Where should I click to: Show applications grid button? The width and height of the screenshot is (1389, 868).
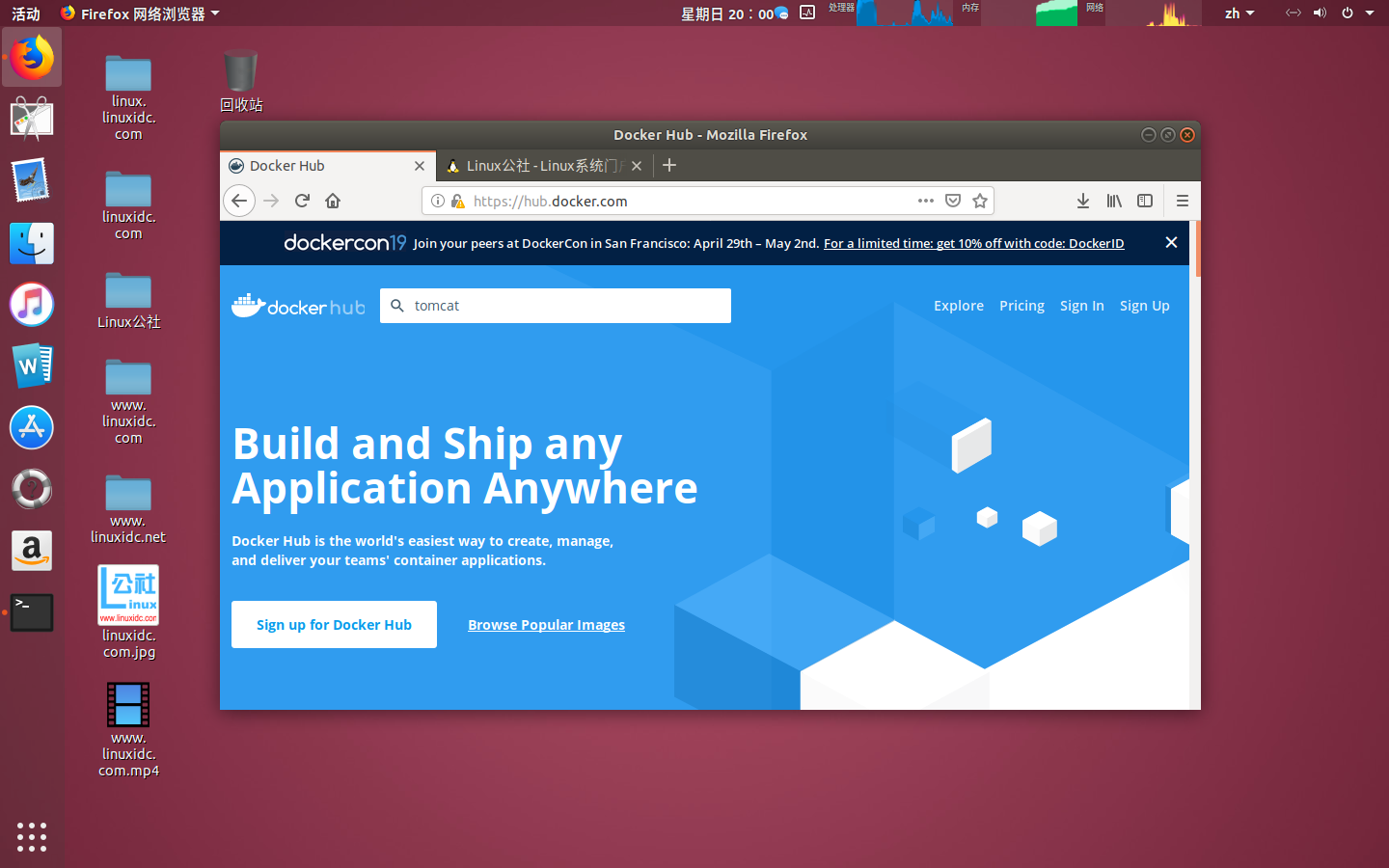32,836
